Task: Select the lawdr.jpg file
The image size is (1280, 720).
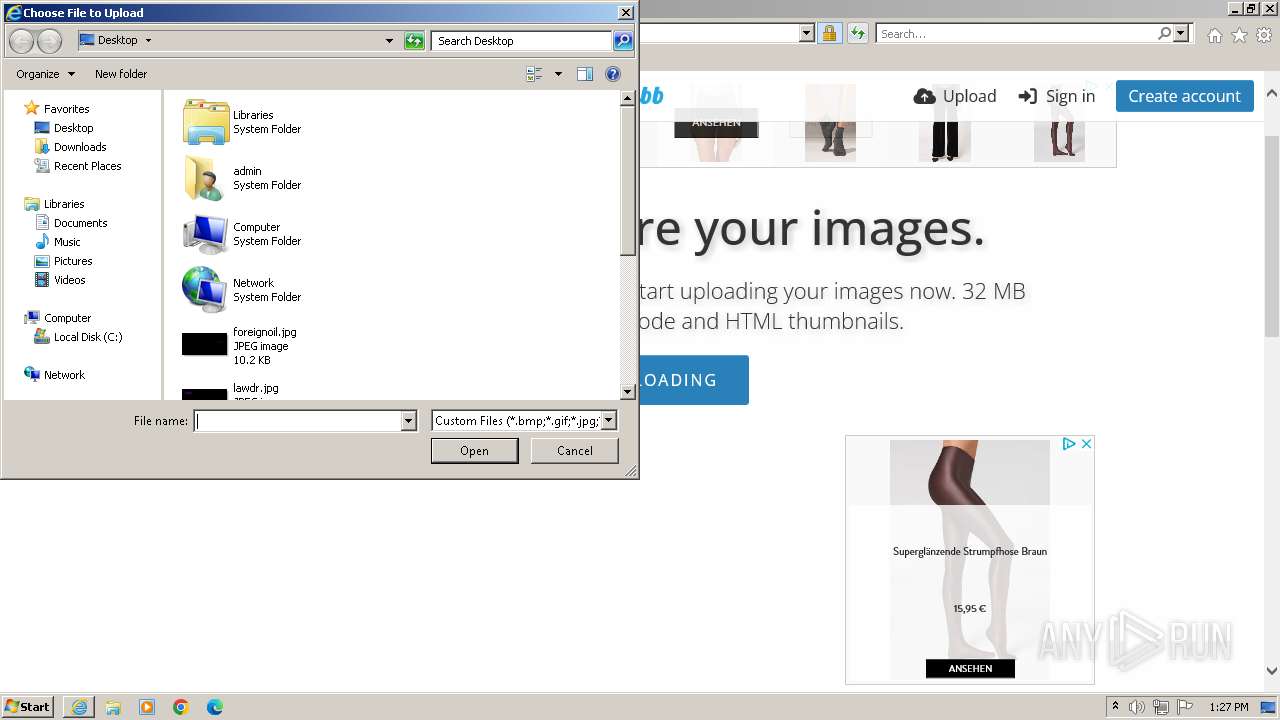Action: 256,388
